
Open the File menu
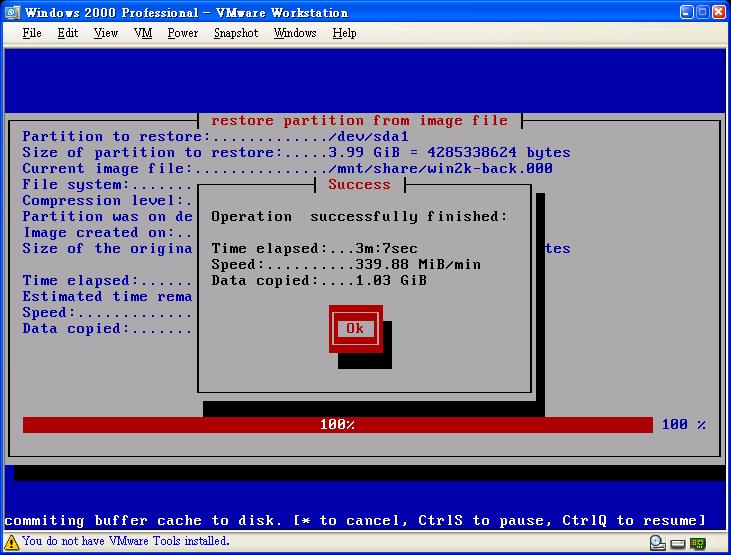(32, 33)
